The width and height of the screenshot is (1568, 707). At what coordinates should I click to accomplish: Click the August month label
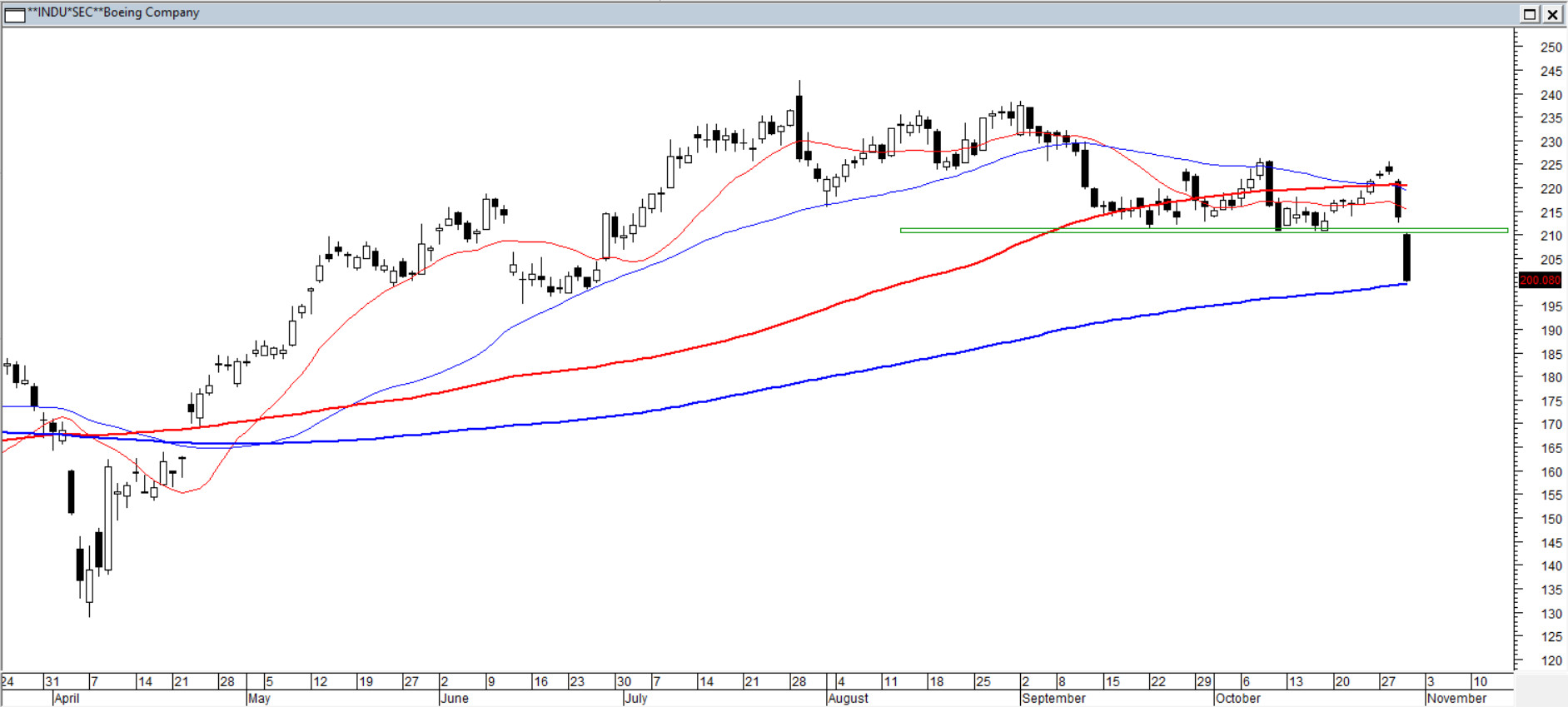click(849, 699)
